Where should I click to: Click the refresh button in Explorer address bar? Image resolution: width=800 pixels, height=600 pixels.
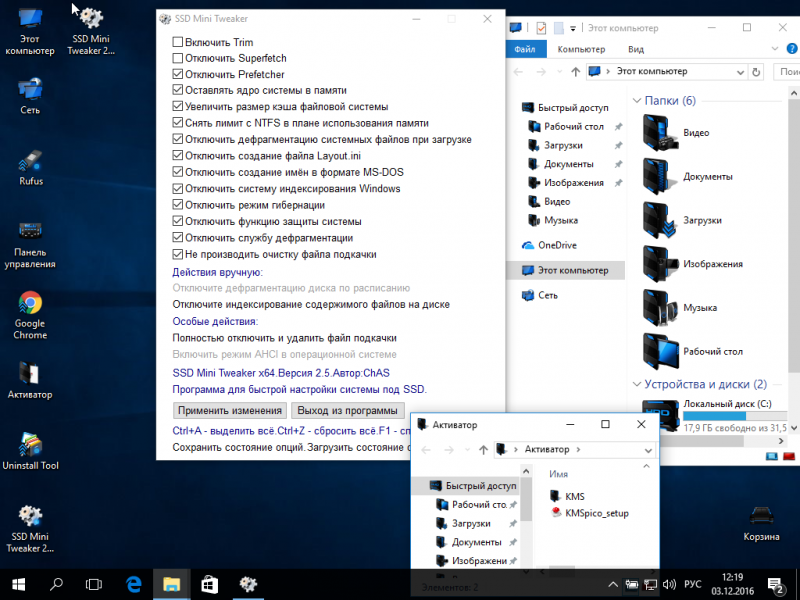[756, 72]
